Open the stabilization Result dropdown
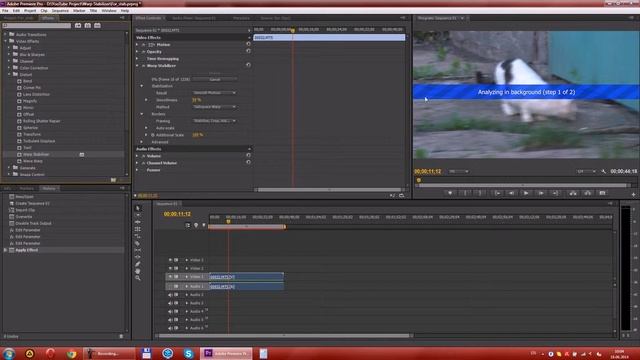 (x=214, y=93)
